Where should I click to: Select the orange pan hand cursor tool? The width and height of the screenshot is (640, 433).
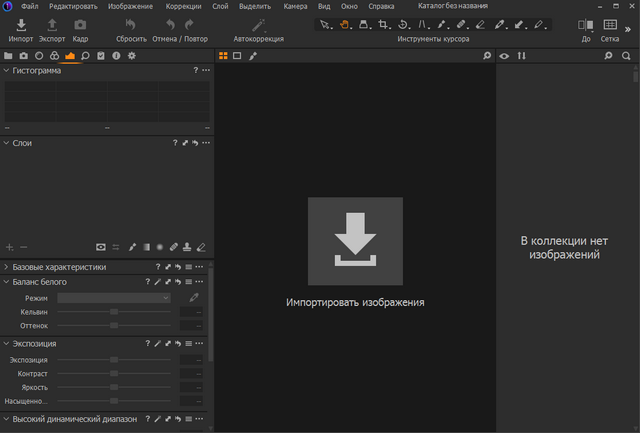[x=345, y=24]
